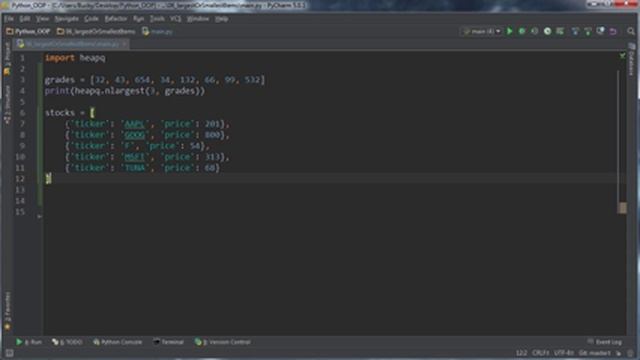Viewport: 640px width, 360px height.
Task: Open the main run configuration dropdown
Action: point(481,31)
